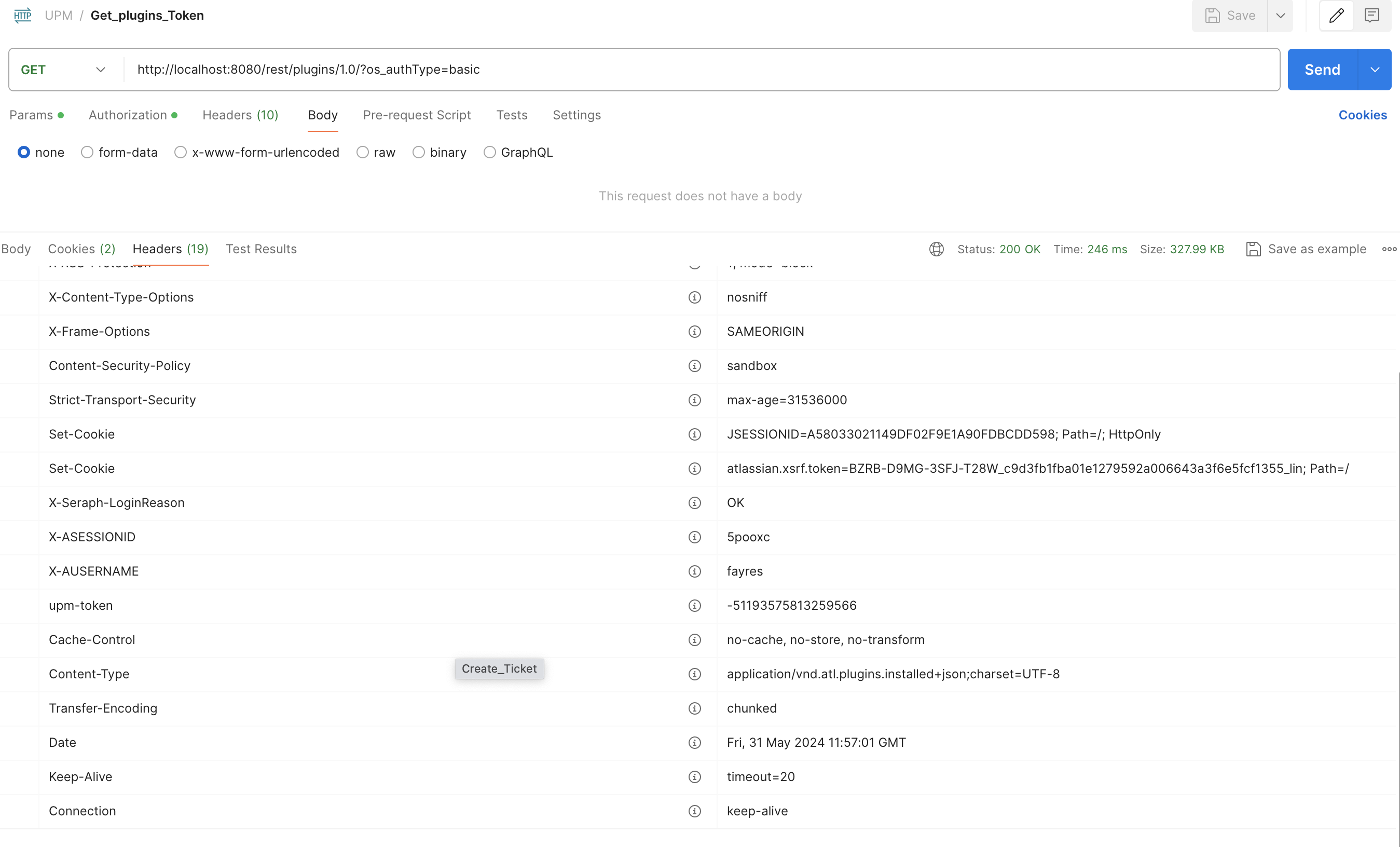Click the pencil edit icon top right
The width and height of the screenshot is (1400, 847).
coord(1336,16)
